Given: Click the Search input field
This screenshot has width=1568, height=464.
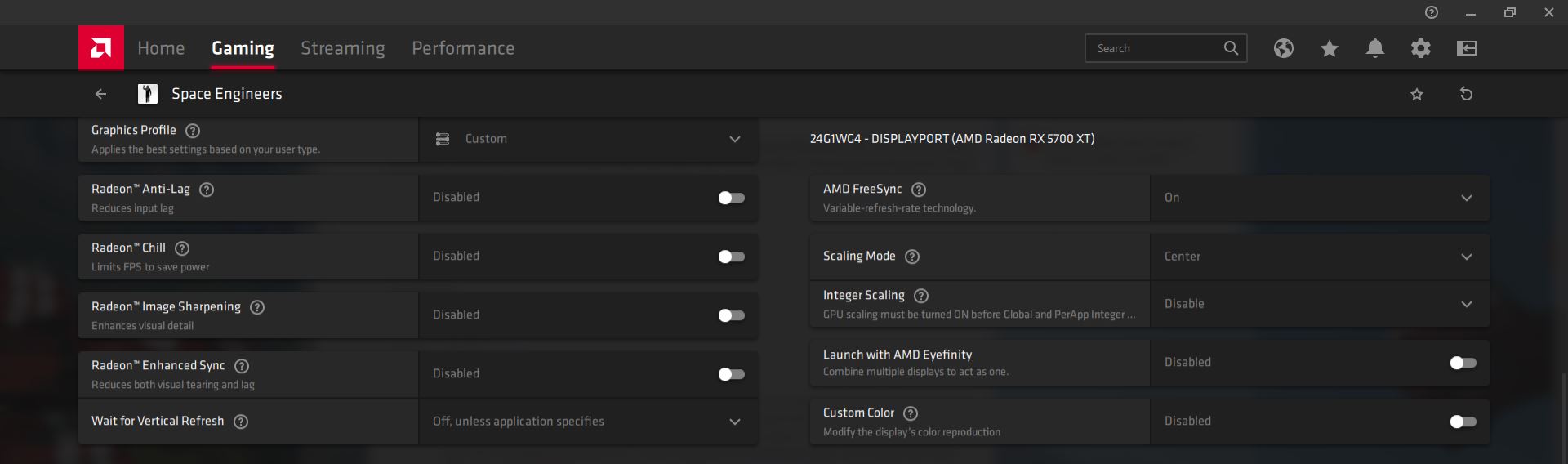Looking at the screenshot, I should (x=1166, y=48).
